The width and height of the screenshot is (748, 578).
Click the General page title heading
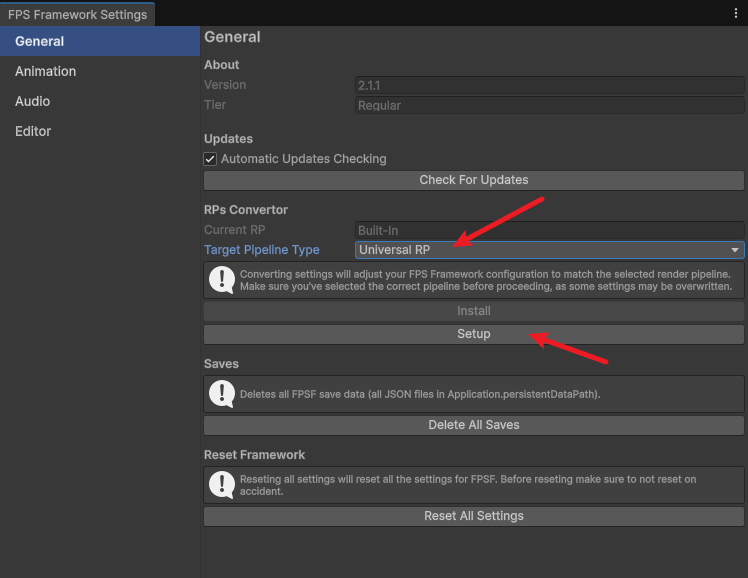232,37
